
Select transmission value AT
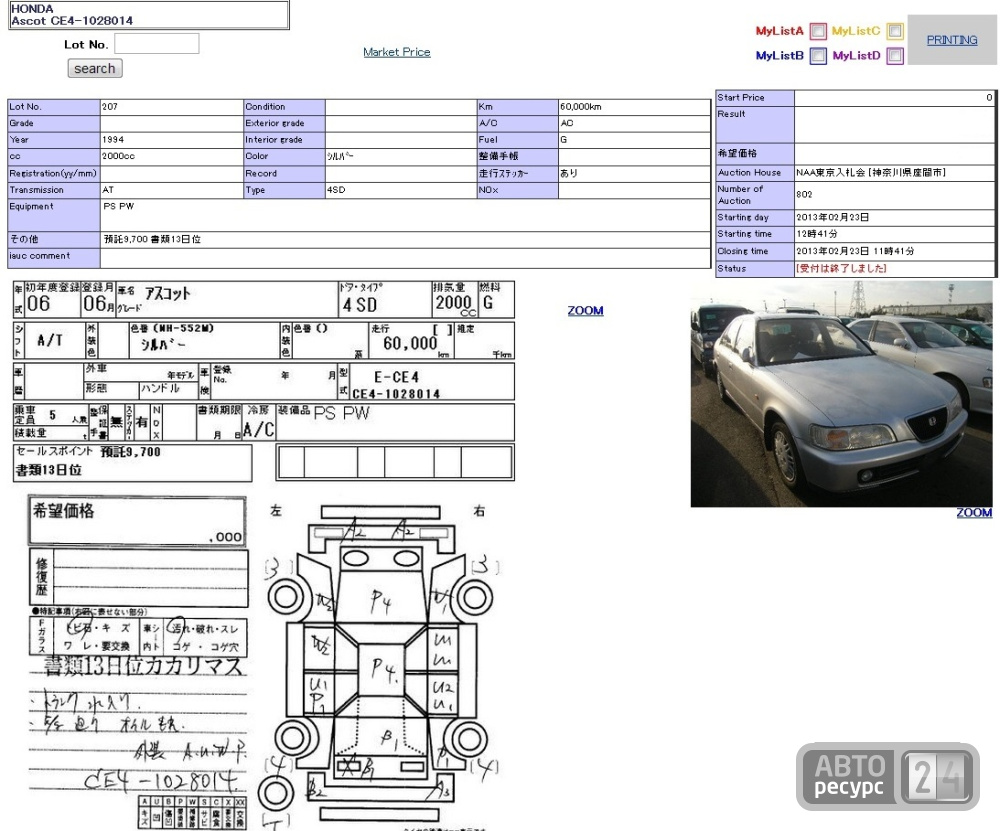coord(108,189)
